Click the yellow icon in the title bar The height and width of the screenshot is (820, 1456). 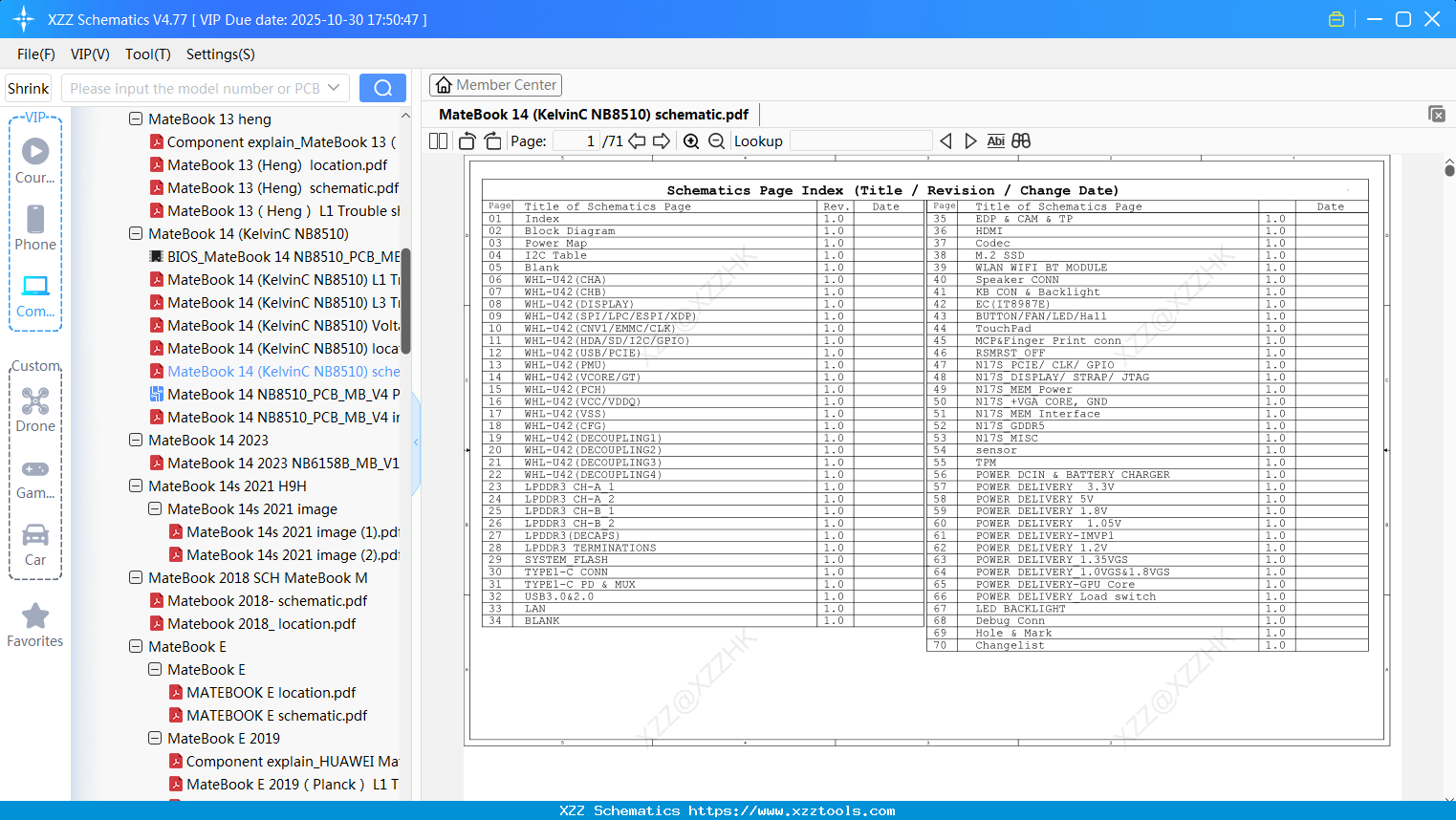(1336, 19)
